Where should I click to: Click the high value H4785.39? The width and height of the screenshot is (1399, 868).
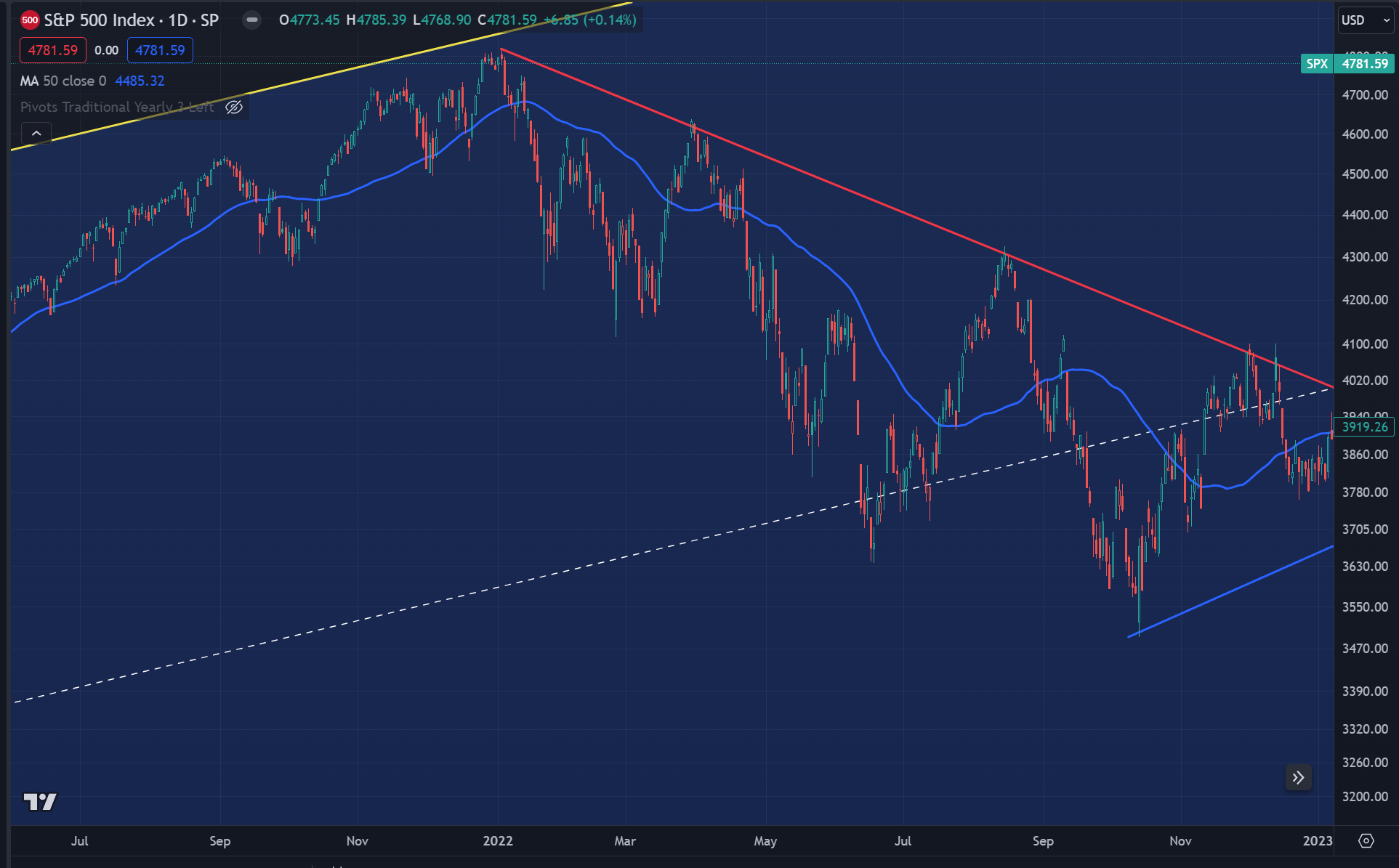[376, 20]
